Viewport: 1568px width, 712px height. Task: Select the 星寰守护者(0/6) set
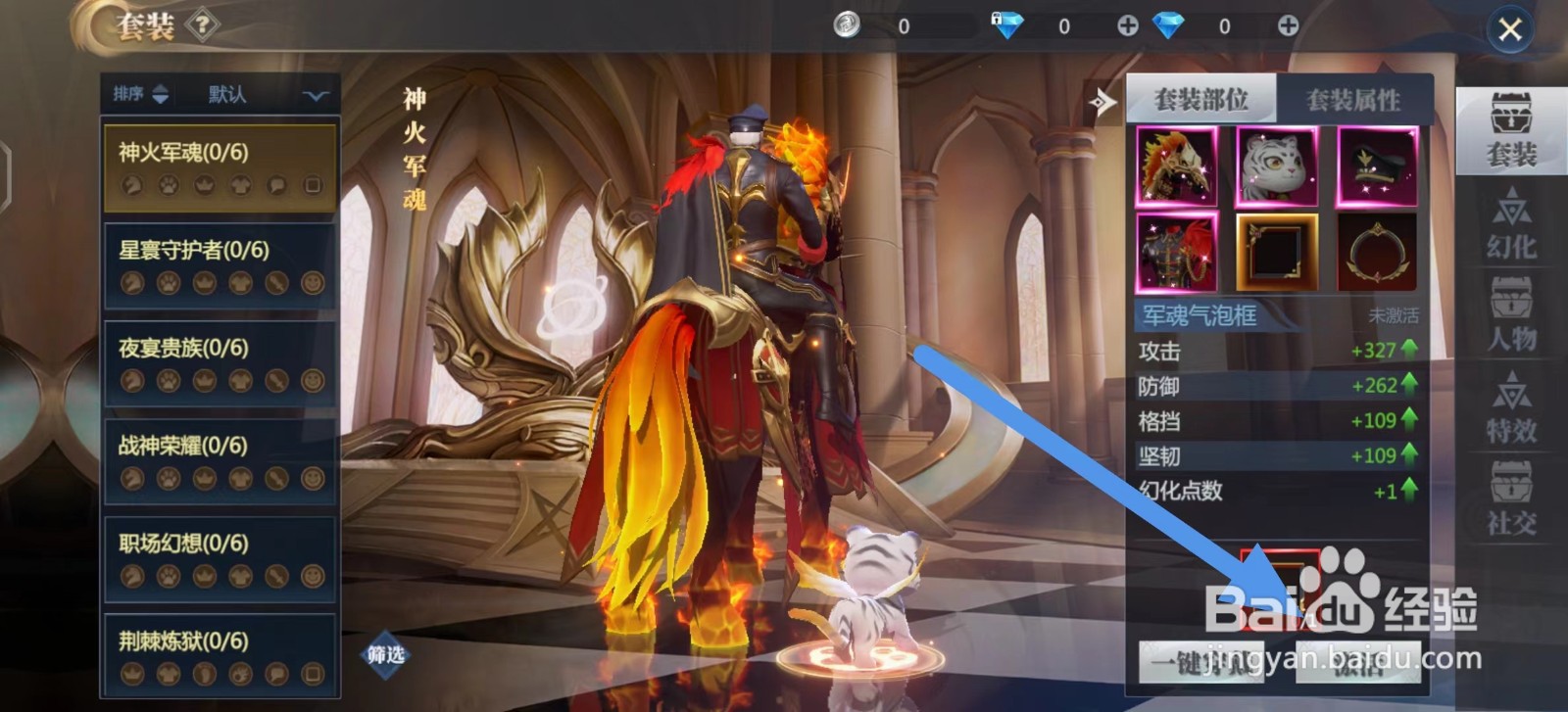coord(220,265)
